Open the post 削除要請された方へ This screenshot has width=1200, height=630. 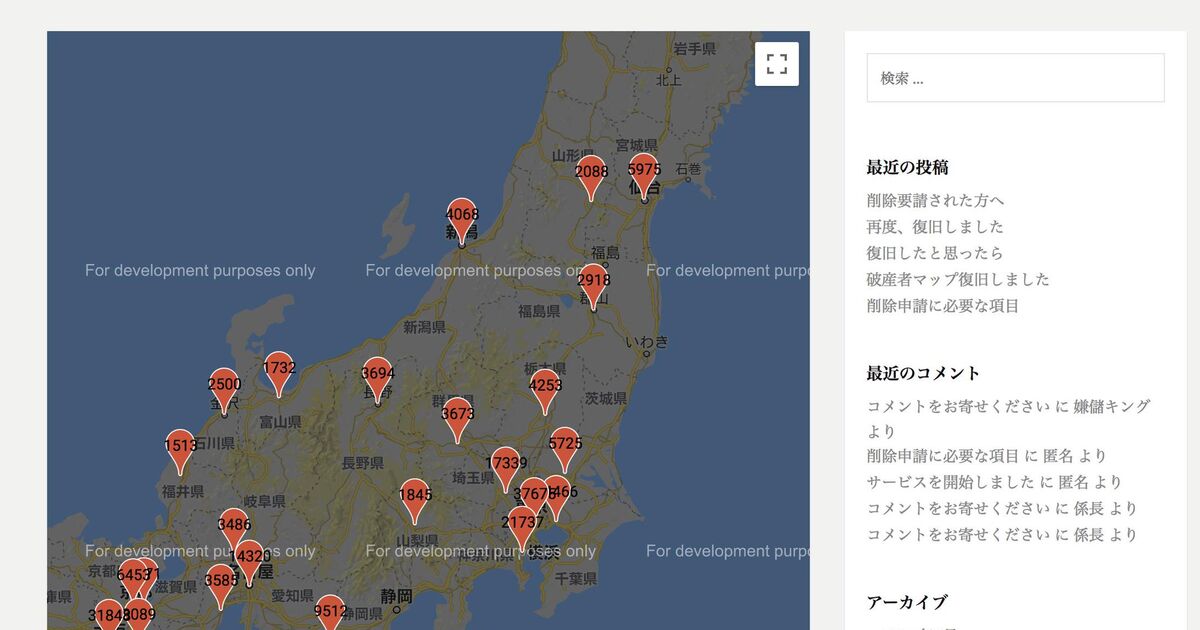[x=935, y=200]
